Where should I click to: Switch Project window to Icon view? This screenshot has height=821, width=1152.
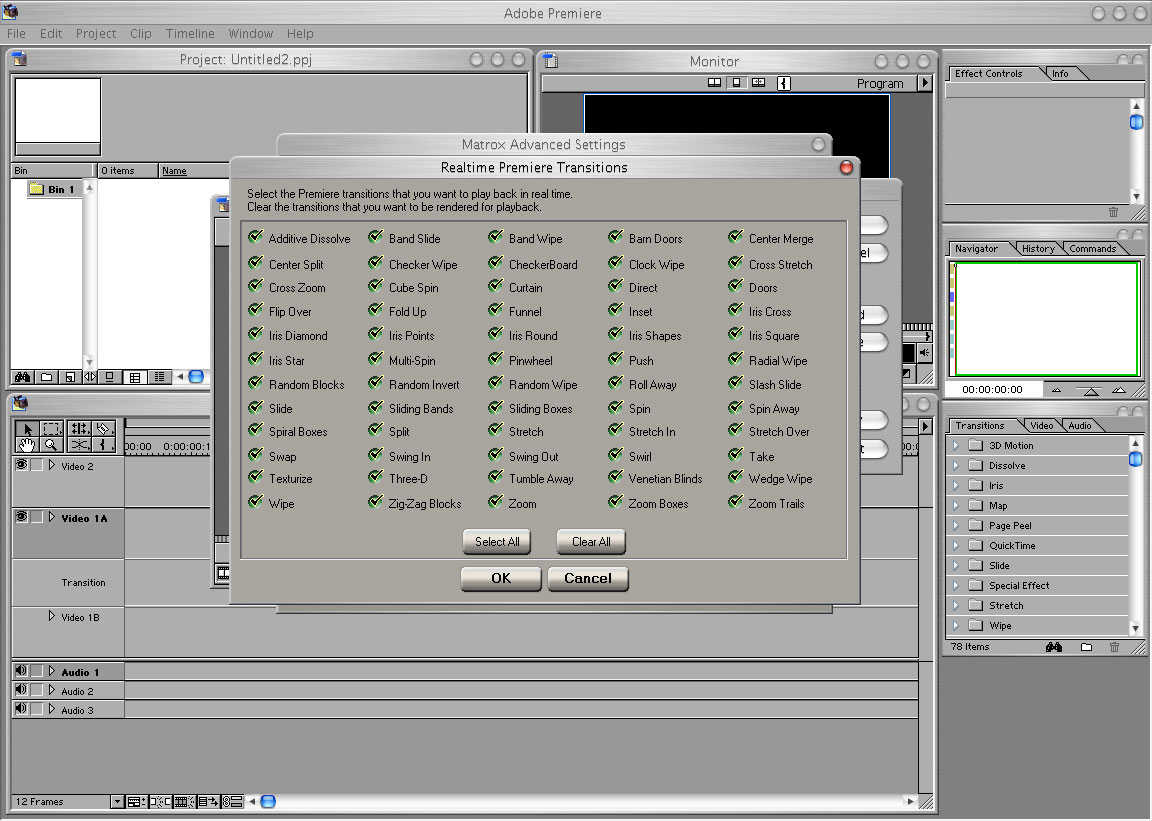[109, 377]
